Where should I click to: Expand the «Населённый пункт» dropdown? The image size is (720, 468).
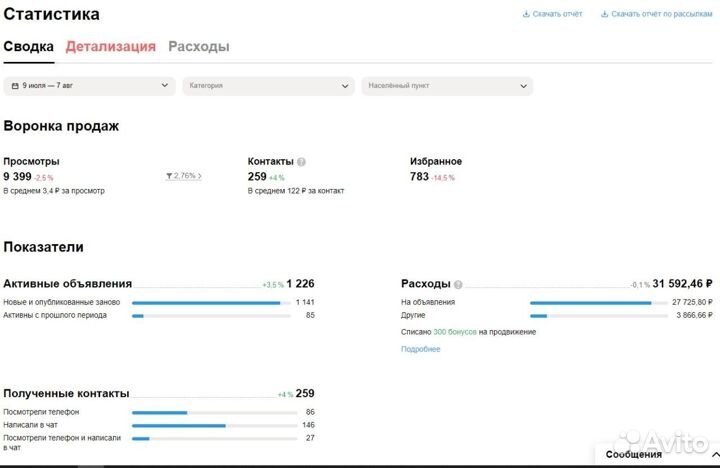[x=447, y=86]
